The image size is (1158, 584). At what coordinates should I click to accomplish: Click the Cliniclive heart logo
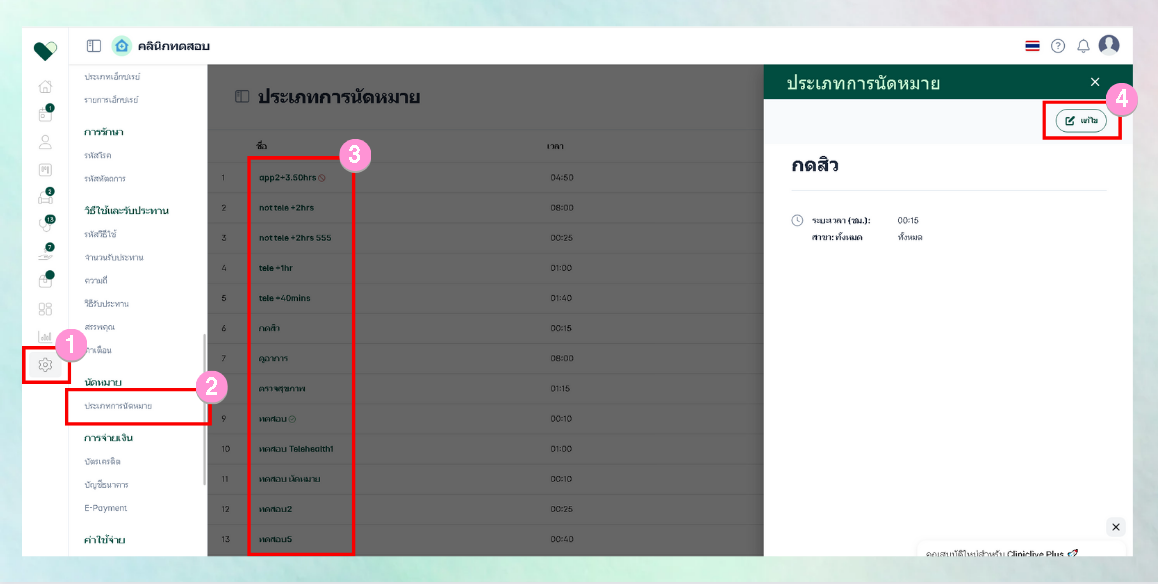(45, 49)
